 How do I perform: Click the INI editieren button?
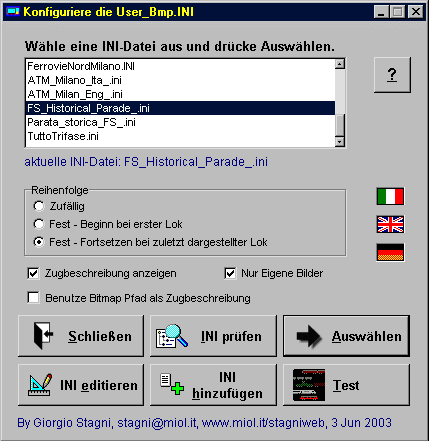pos(81,385)
